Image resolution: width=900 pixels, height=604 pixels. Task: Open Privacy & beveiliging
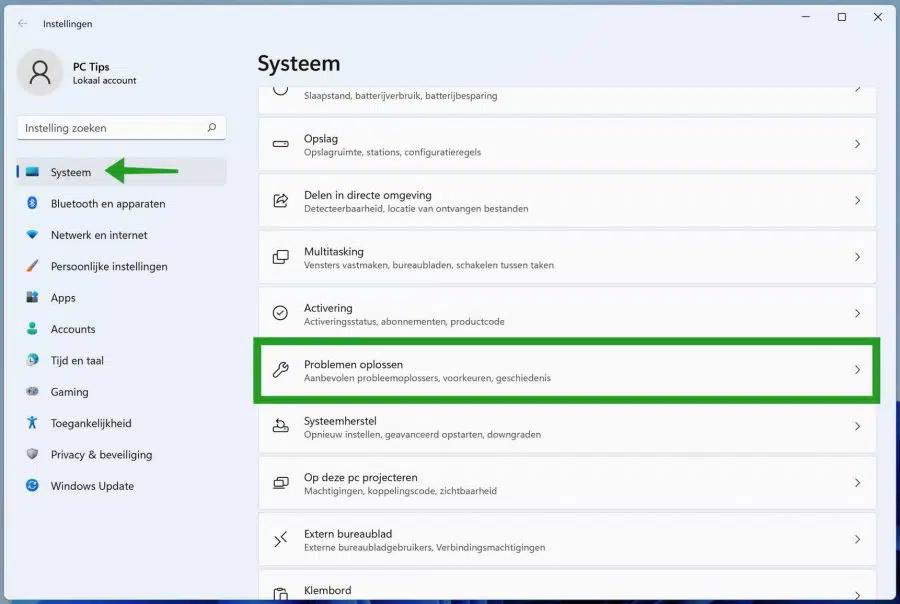(x=121, y=454)
